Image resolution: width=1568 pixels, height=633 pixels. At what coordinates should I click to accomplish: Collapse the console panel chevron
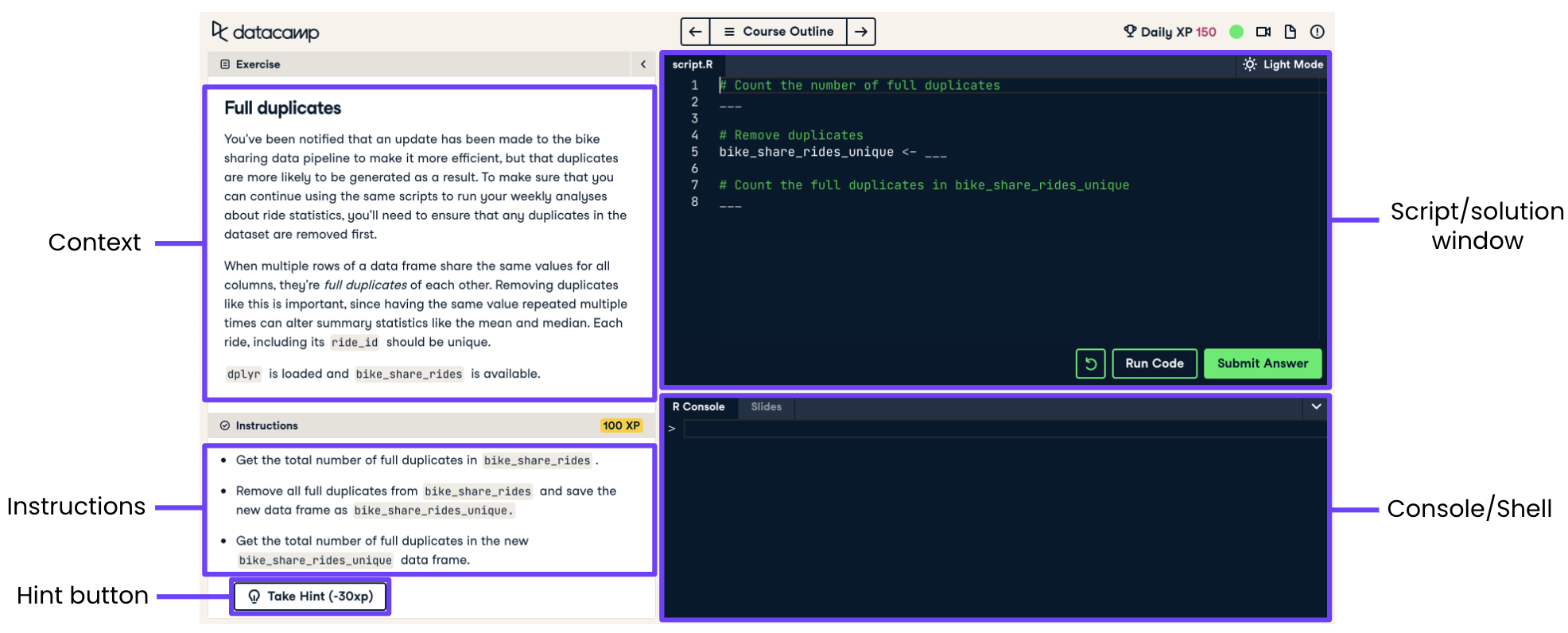pos(1316,406)
